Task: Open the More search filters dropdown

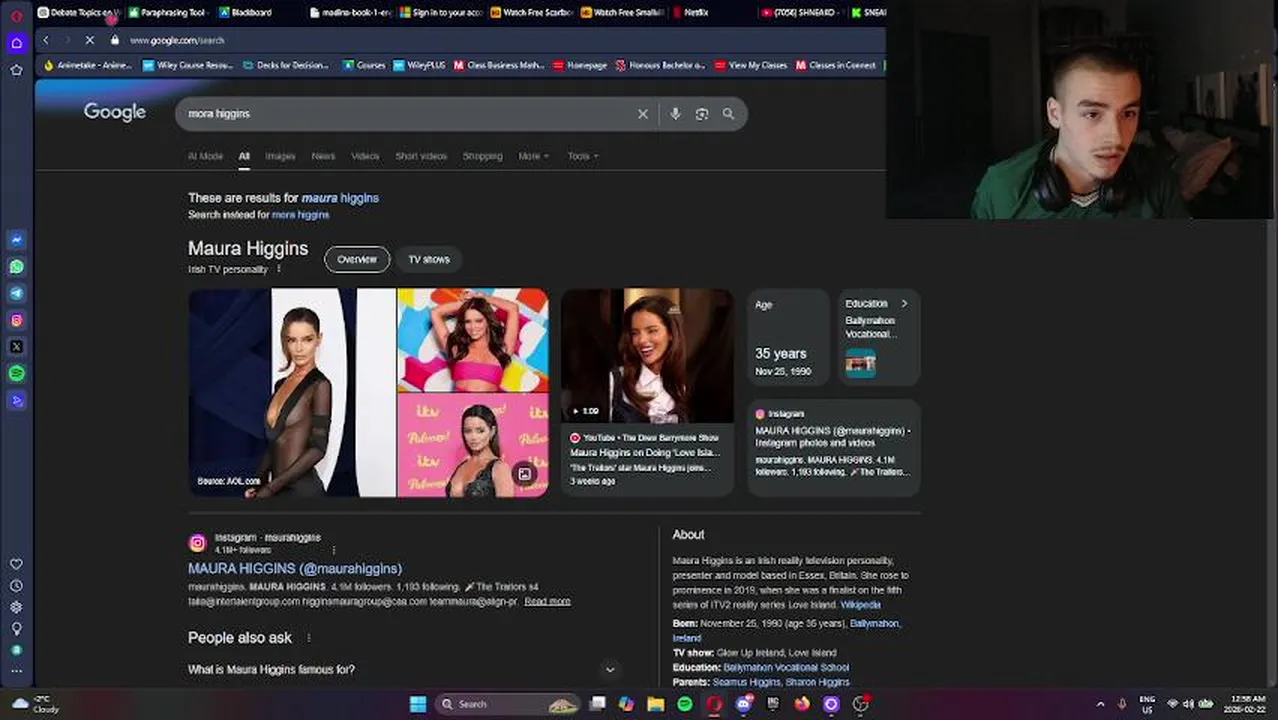Action: (533, 156)
